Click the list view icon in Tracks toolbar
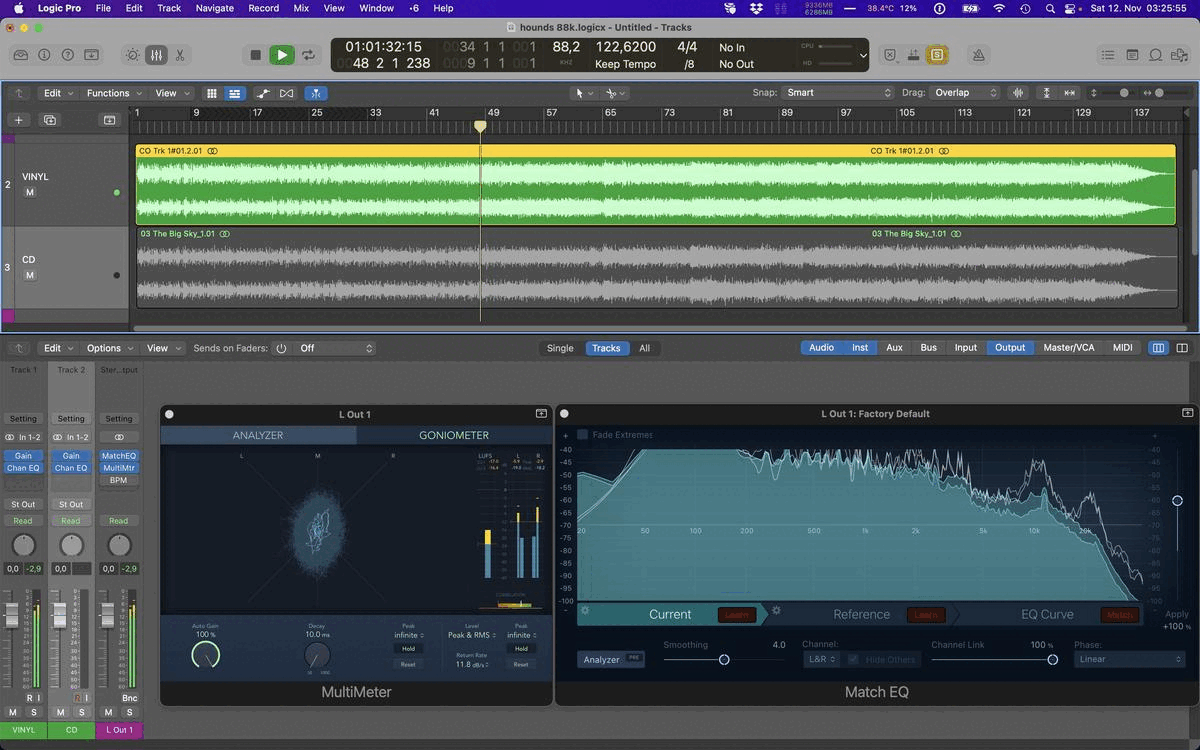 pos(235,93)
